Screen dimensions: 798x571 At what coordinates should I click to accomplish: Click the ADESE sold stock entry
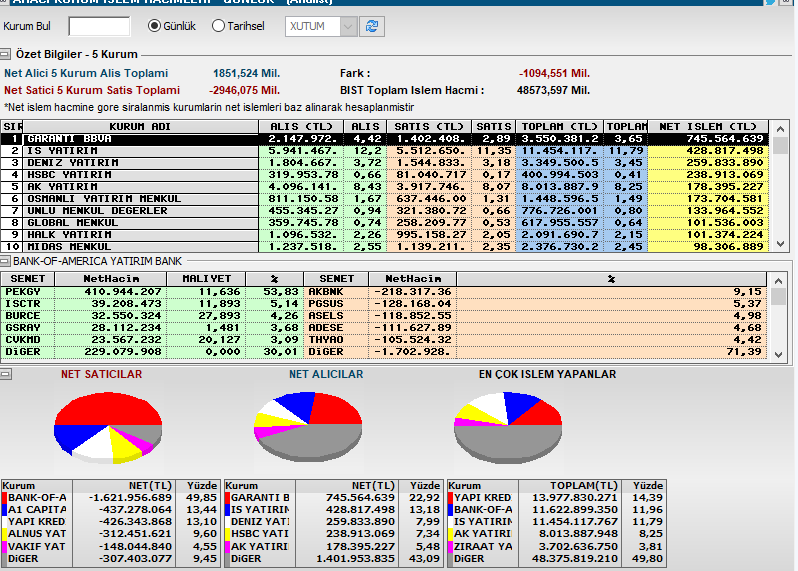(x=535, y=328)
